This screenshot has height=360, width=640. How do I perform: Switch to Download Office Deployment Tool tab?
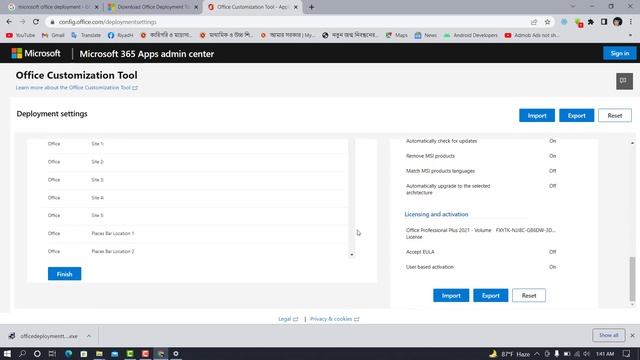pos(152,7)
